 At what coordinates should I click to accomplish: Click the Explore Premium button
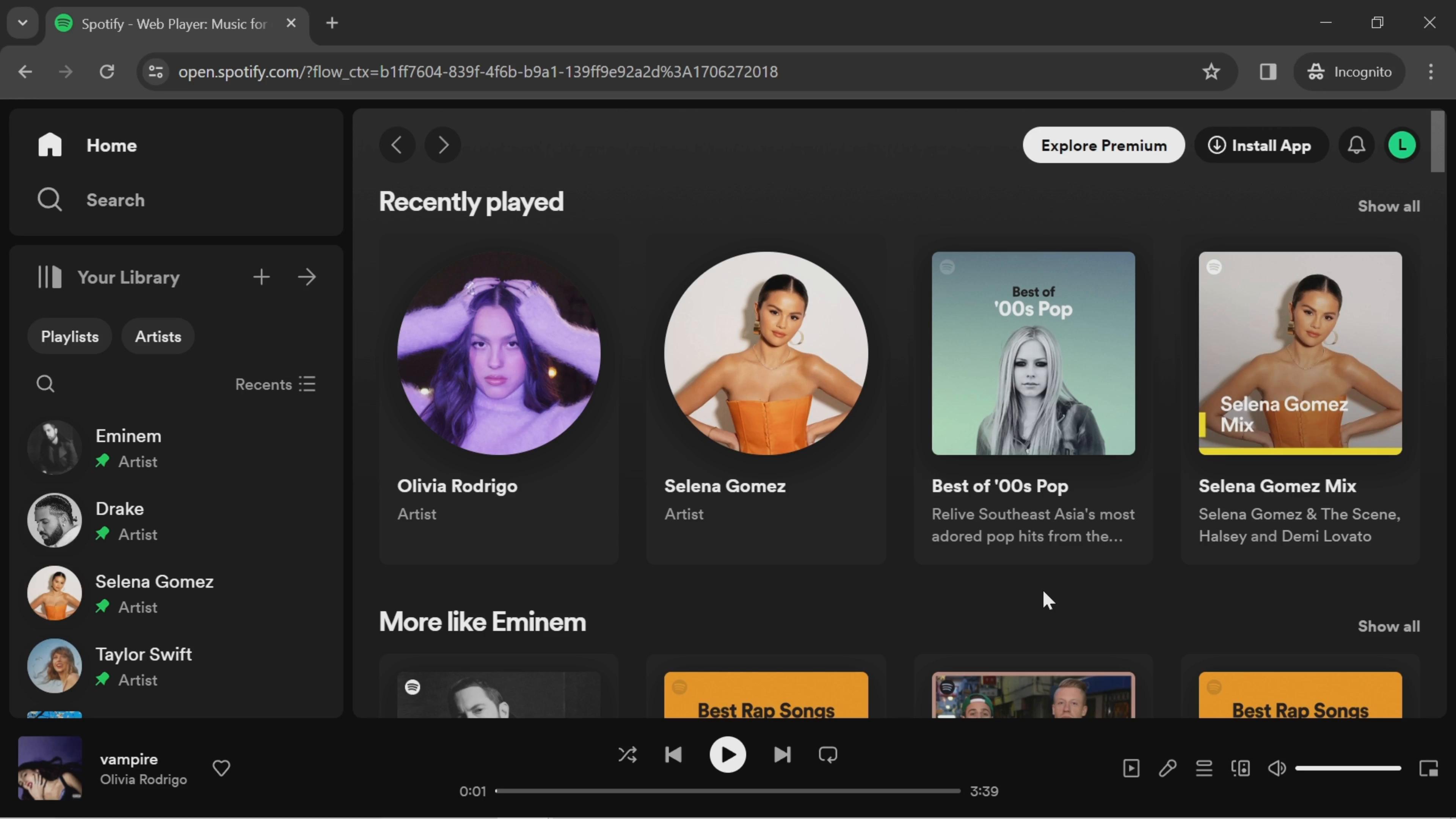[x=1103, y=145]
